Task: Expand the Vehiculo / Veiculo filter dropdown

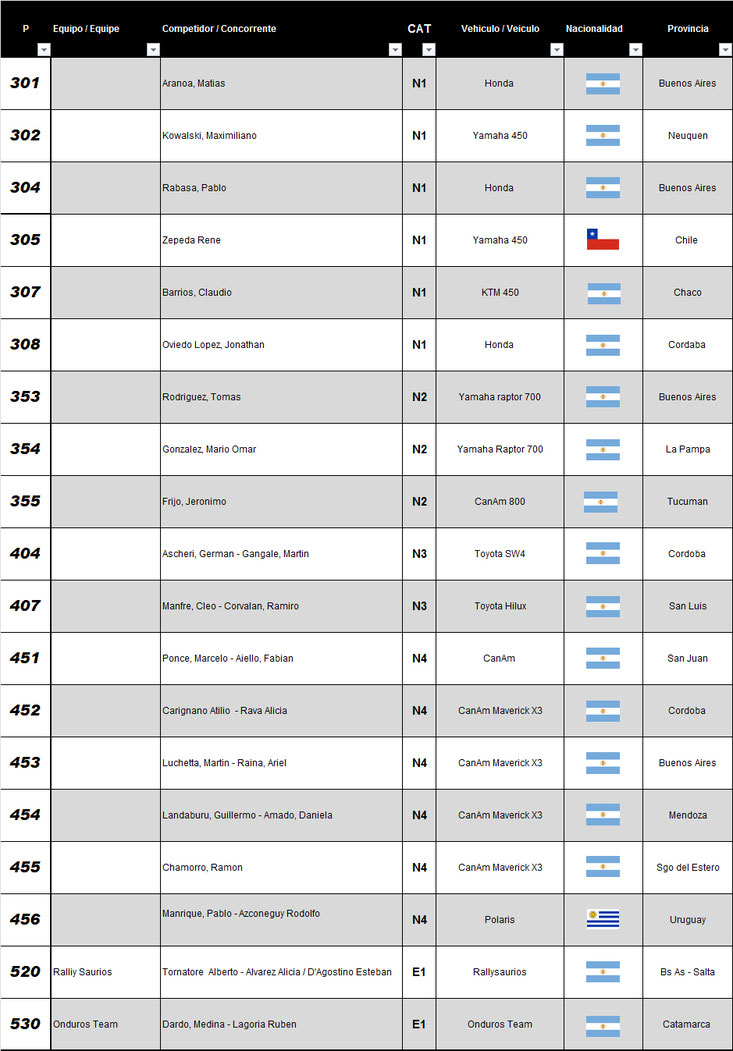Action: click(x=556, y=49)
